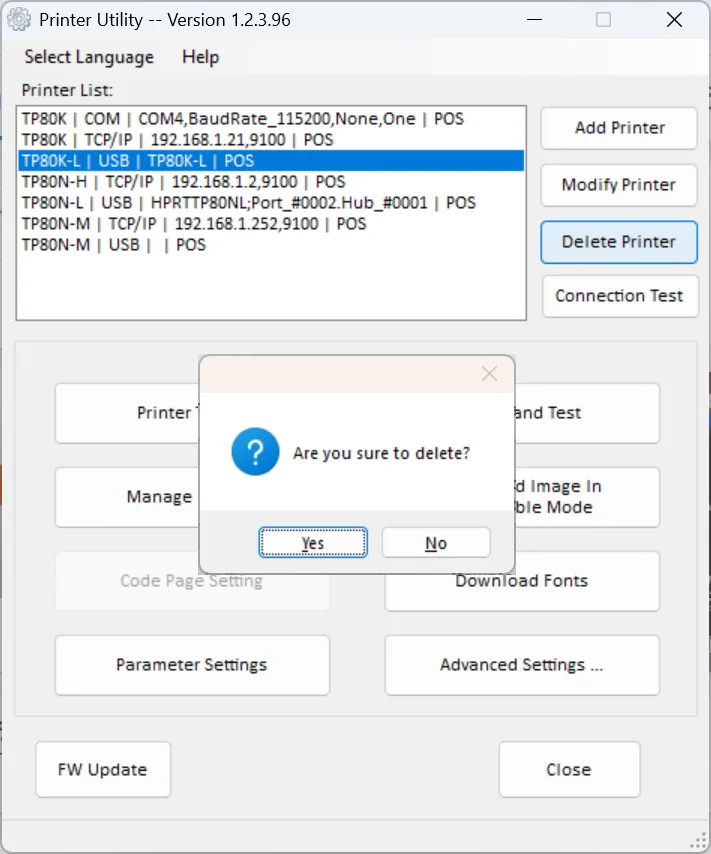
Task: Open the Help menu
Action: coord(200,57)
